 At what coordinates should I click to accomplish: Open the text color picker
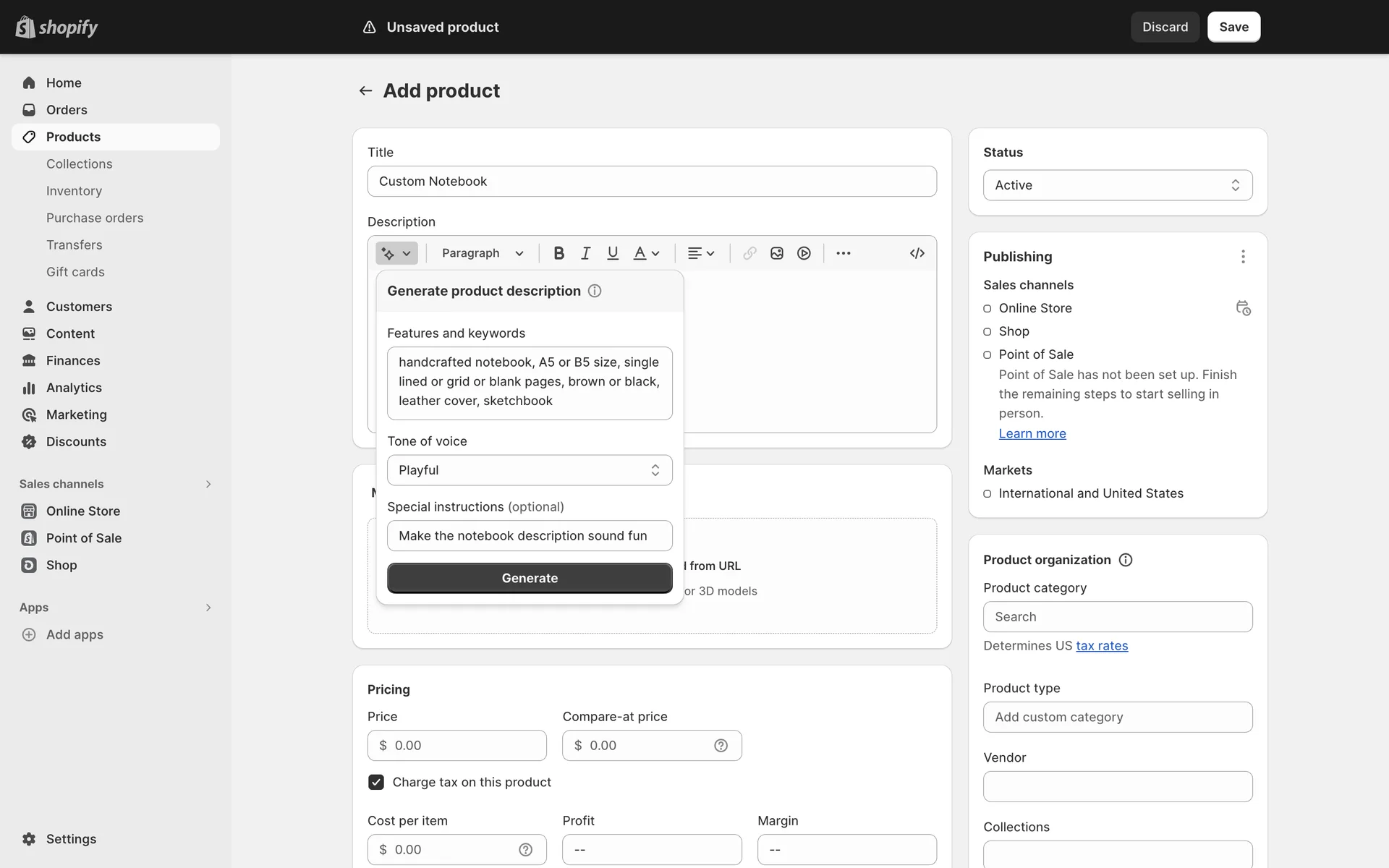coord(646,253)
